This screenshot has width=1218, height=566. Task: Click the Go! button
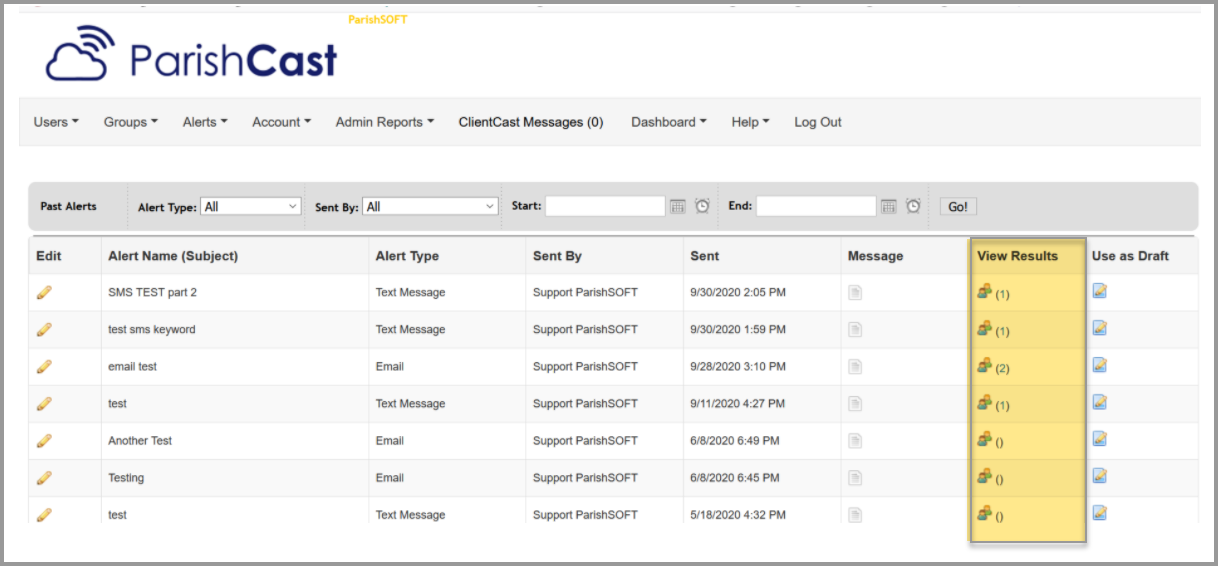(x=958, y=206)
